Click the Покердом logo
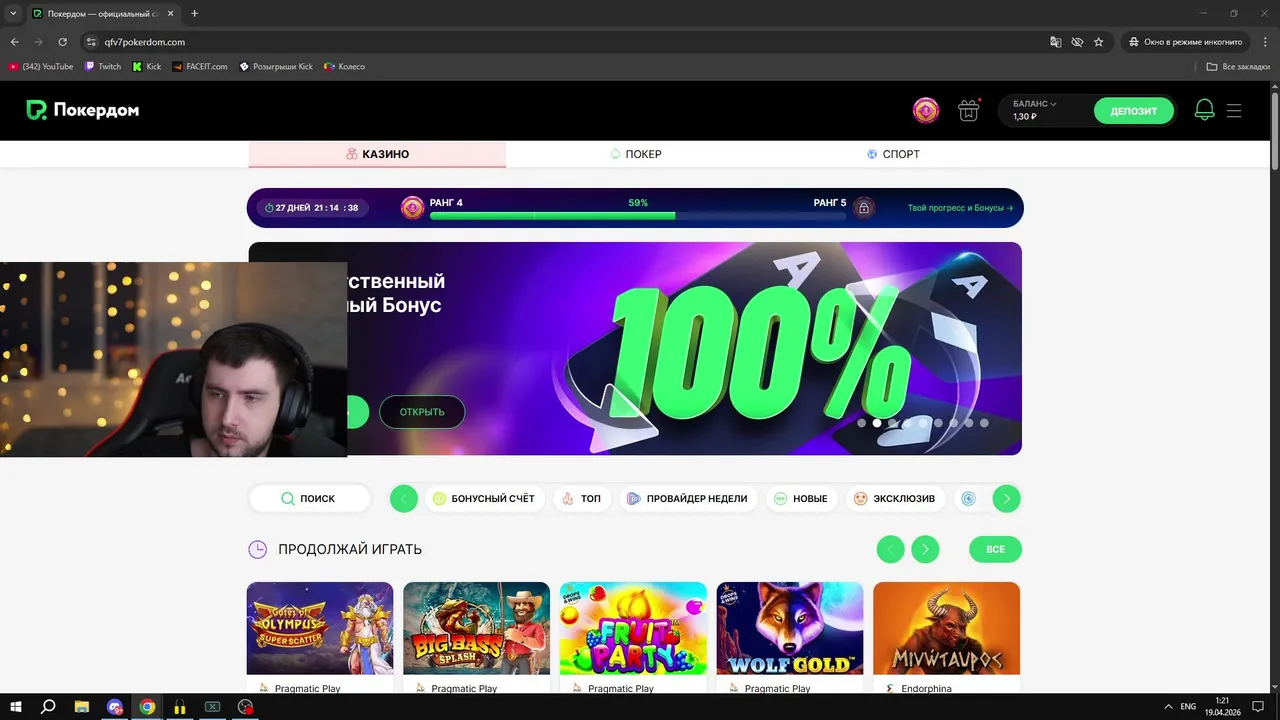 [x=82, y=110]
